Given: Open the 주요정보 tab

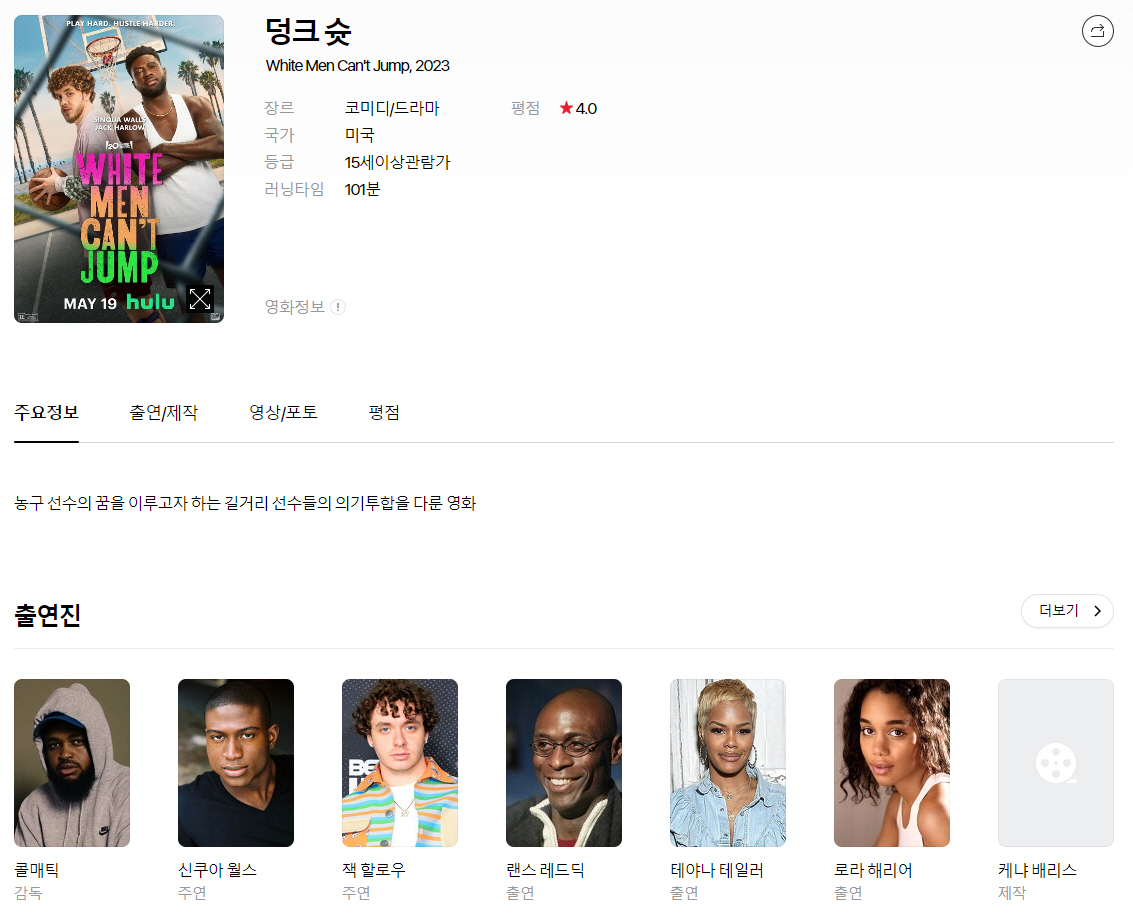Looking at the screenshot, I should pos(46,413).
